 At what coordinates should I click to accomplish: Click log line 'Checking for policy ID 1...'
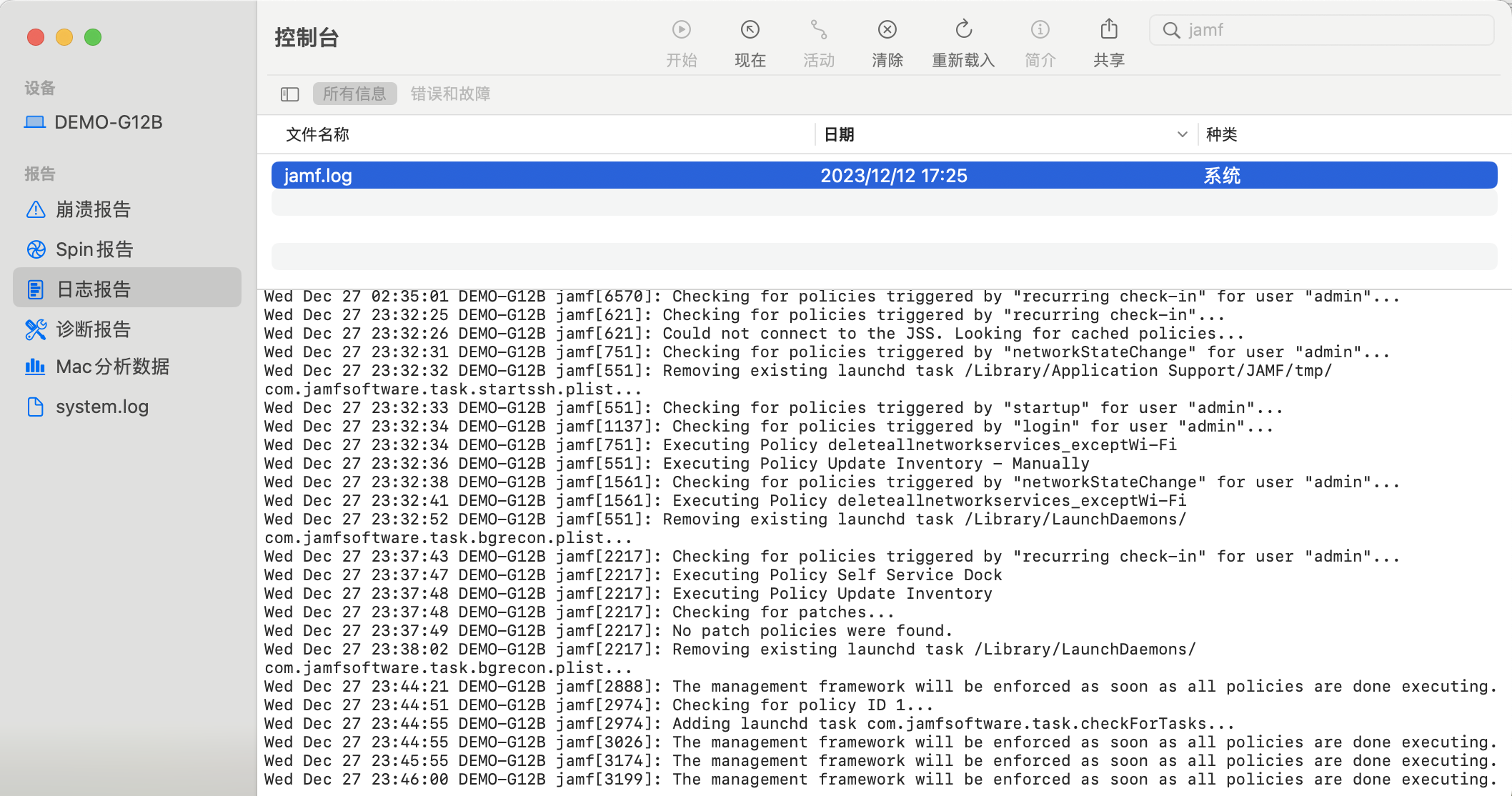[x=599, y=705]
